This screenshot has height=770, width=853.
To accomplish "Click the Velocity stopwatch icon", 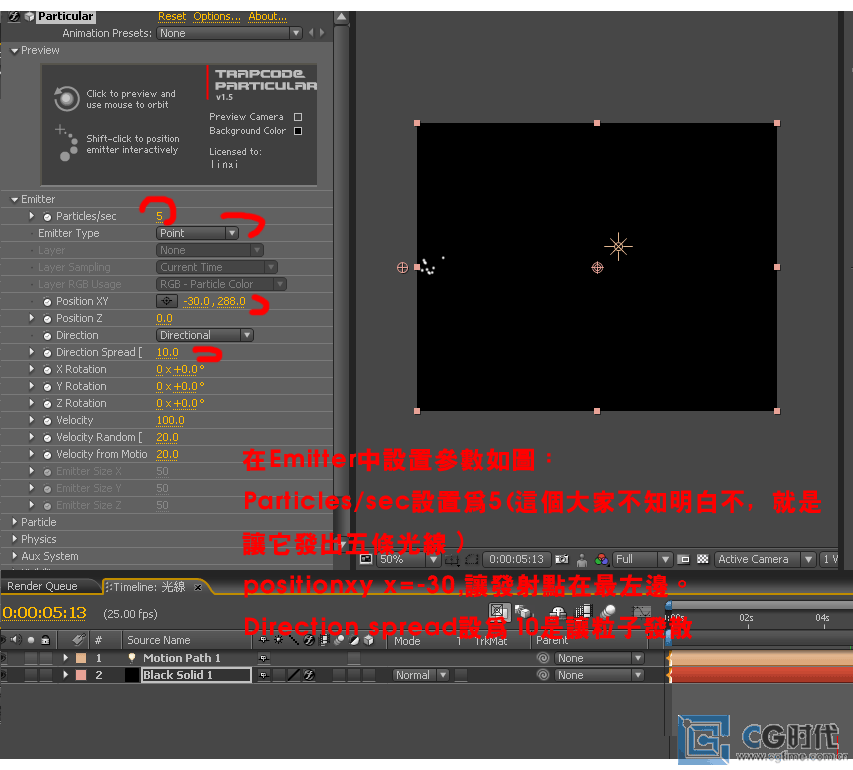I will click(47, 421).
